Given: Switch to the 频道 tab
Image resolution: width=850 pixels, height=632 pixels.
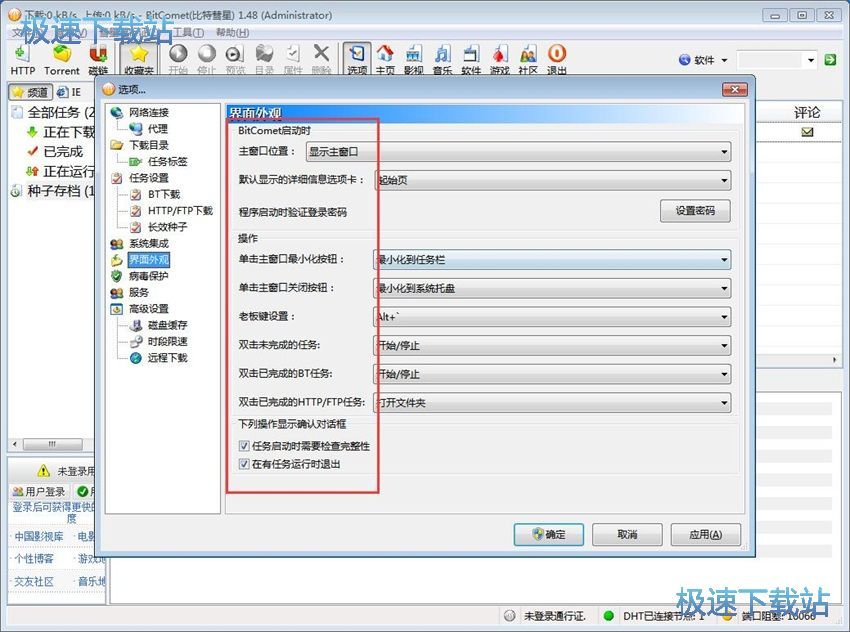Looking at the screenshot, I should click(x=31, y=92).
